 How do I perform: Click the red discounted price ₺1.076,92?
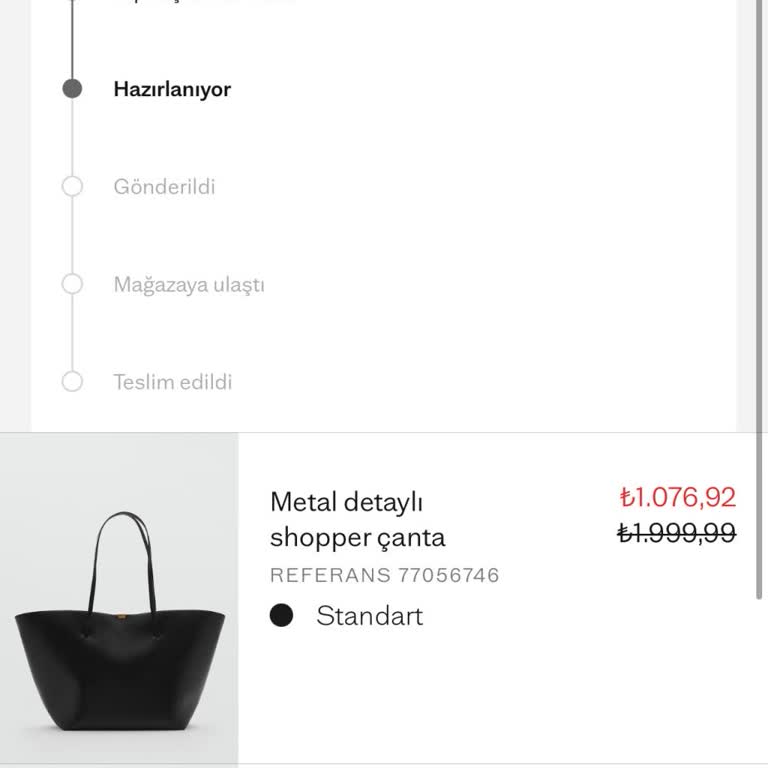[677, 497]
